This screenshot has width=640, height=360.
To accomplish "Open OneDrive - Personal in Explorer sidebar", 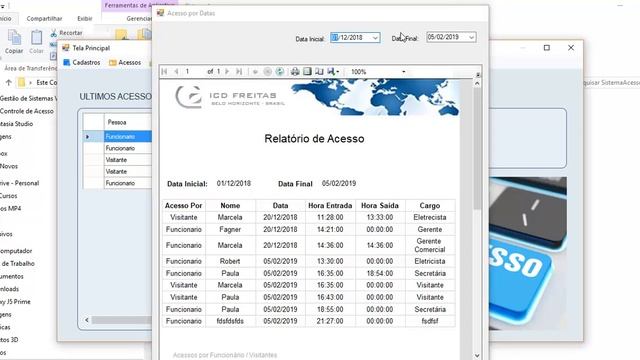I will 20,183.
